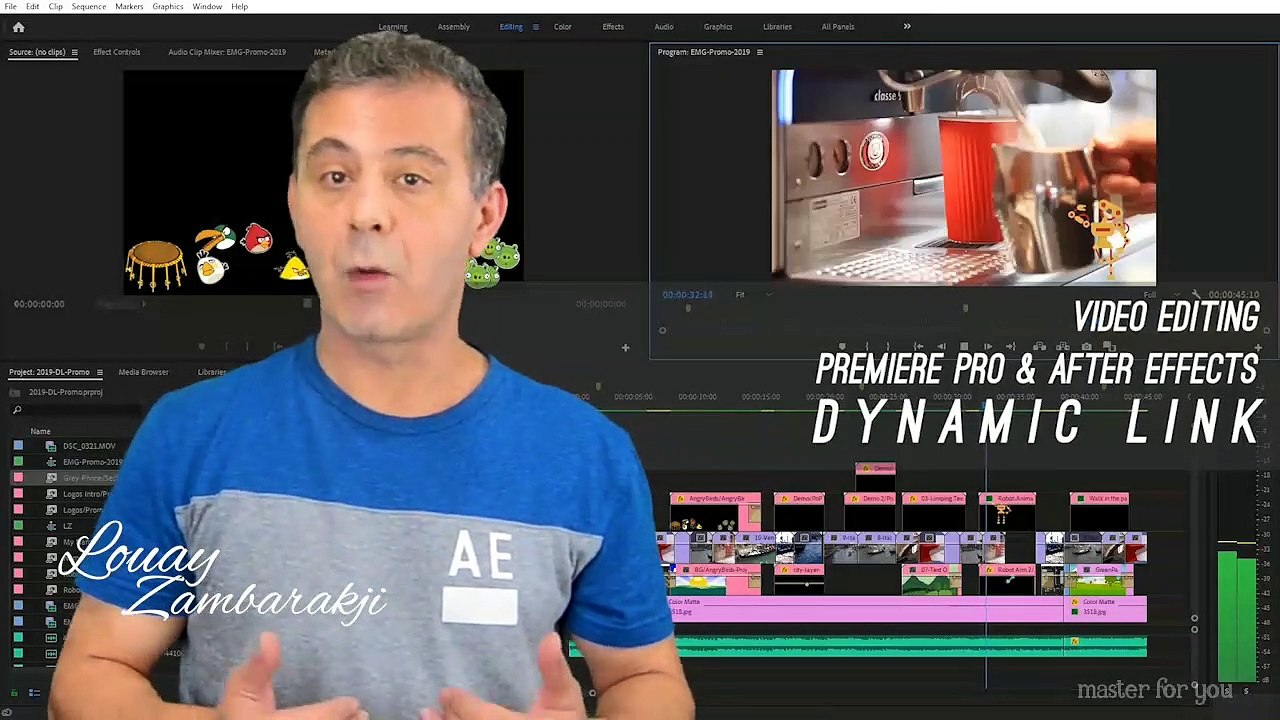Open the Markers menu
Image resolution: width=1280 pixels, height=720 pixels.
coord(129,7)
